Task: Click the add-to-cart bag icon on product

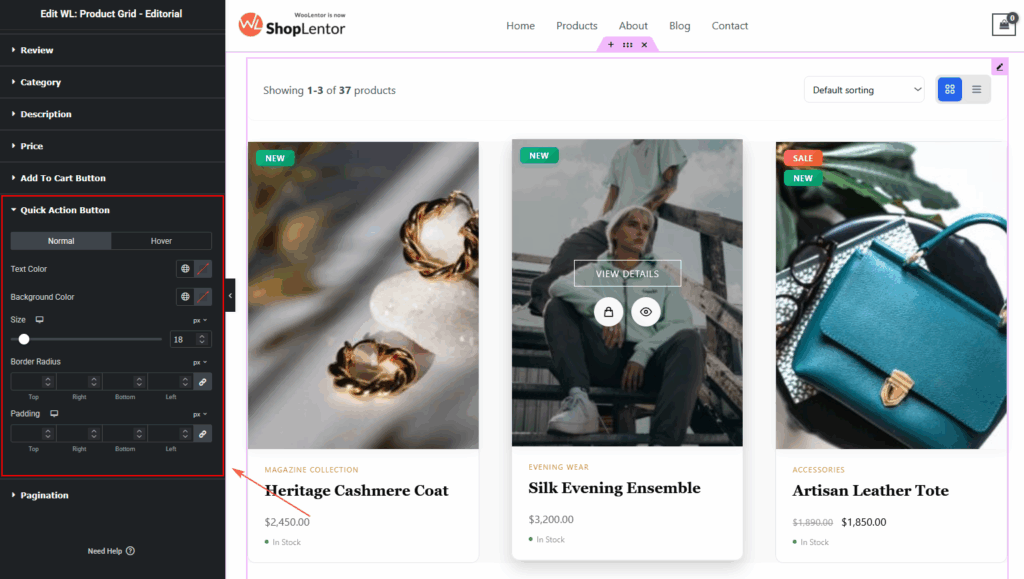Action: click(x=608, y=312)
